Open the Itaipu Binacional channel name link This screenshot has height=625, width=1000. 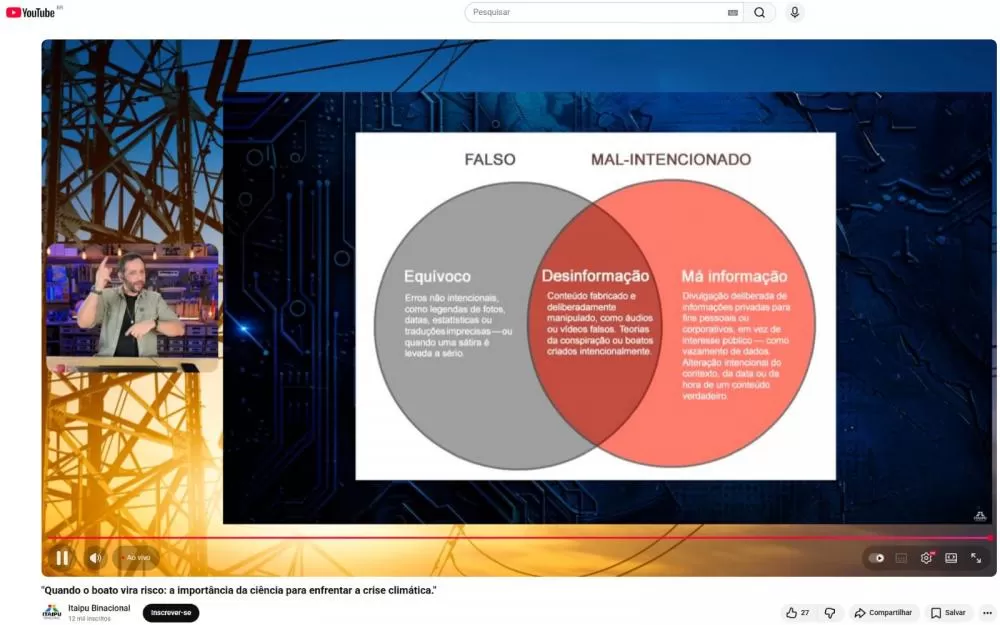[99, 608]
